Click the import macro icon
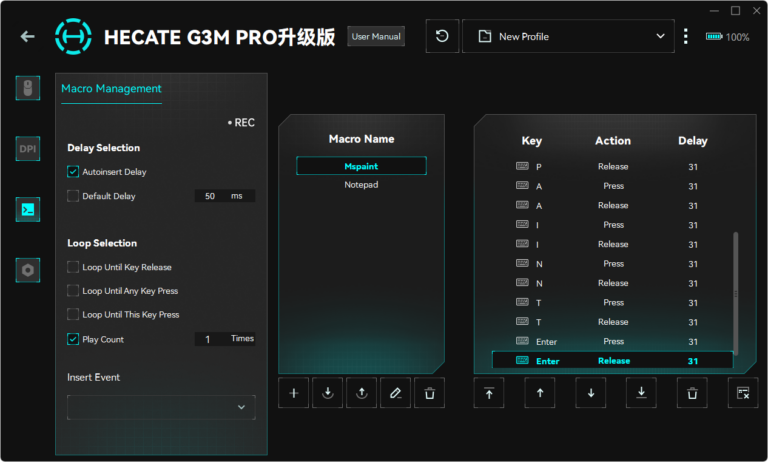768x462 pixels. tap(328, 393)
